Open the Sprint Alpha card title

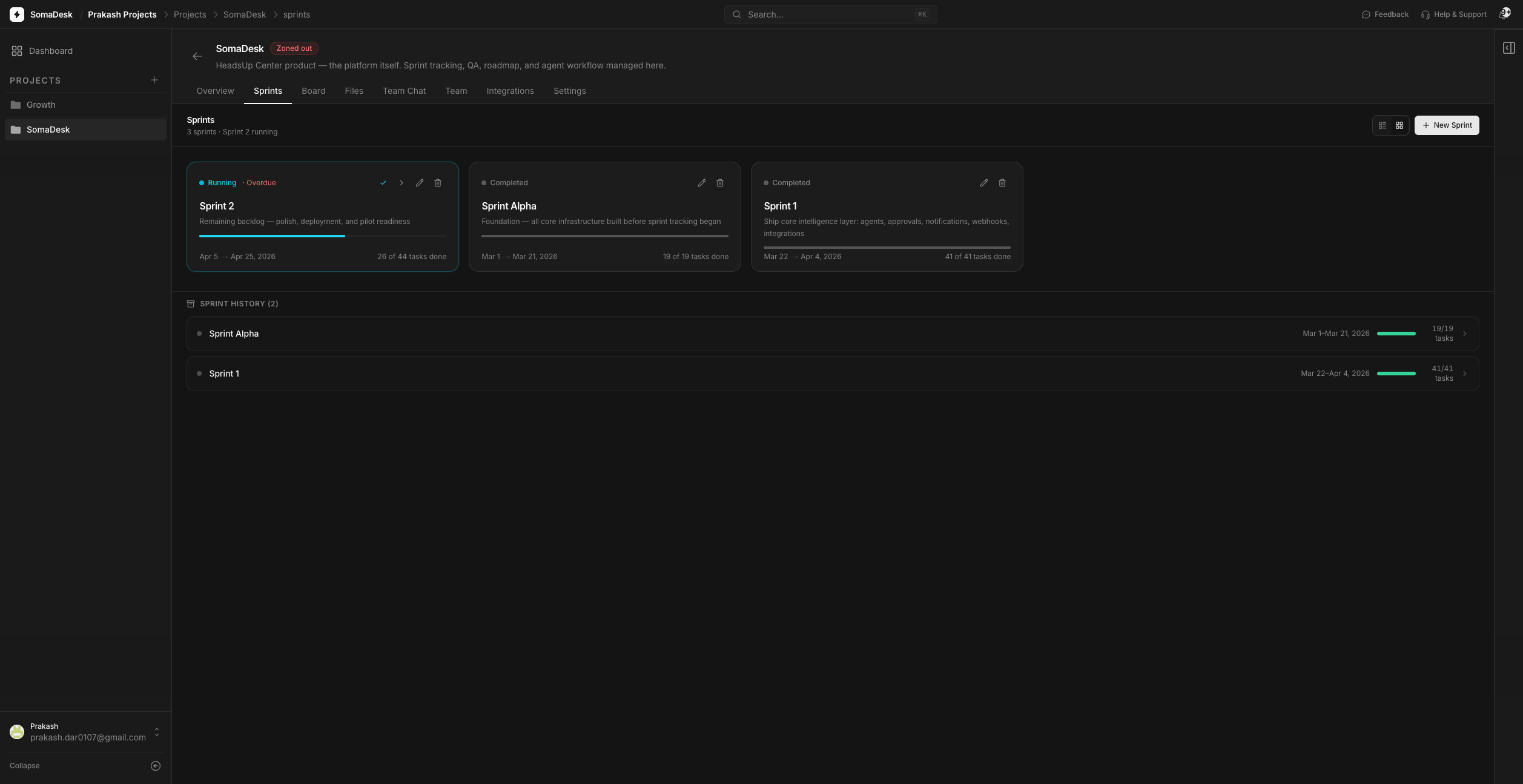click(509, 206)
